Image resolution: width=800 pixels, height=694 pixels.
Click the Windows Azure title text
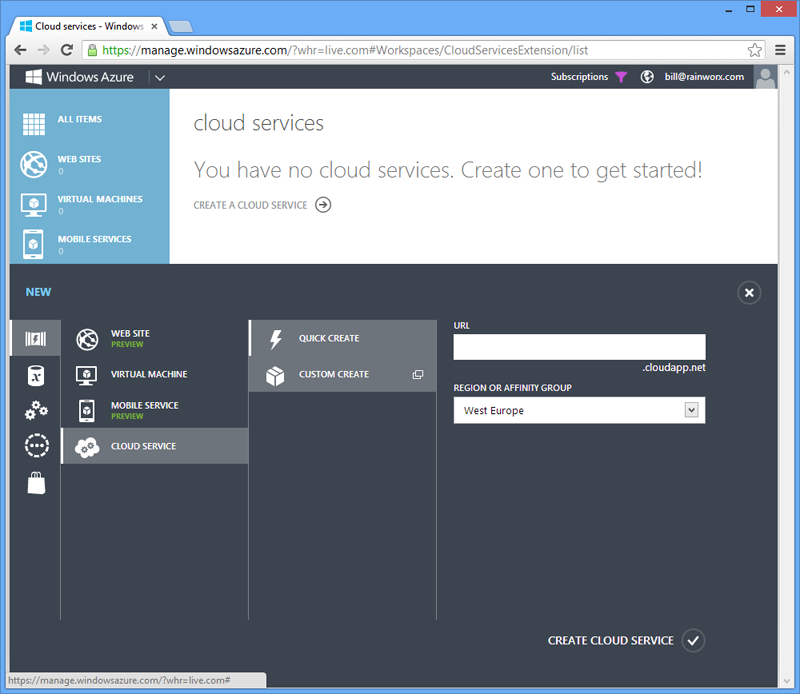[90, 77]
